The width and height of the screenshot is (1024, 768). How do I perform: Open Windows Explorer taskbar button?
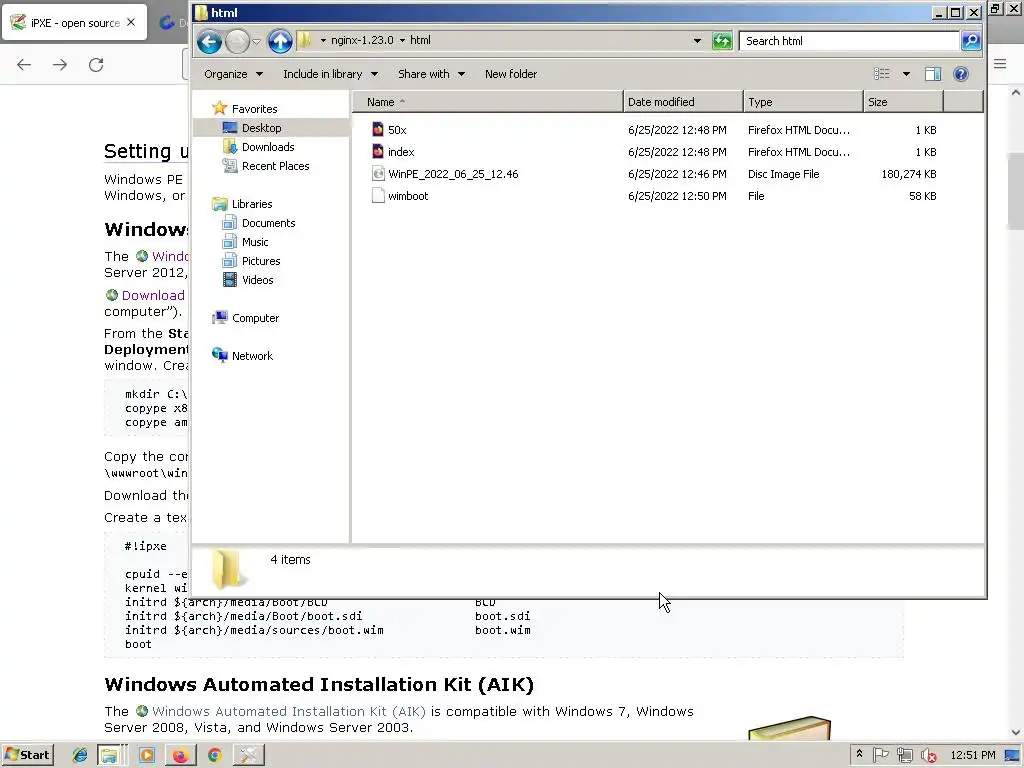[111, 755]
